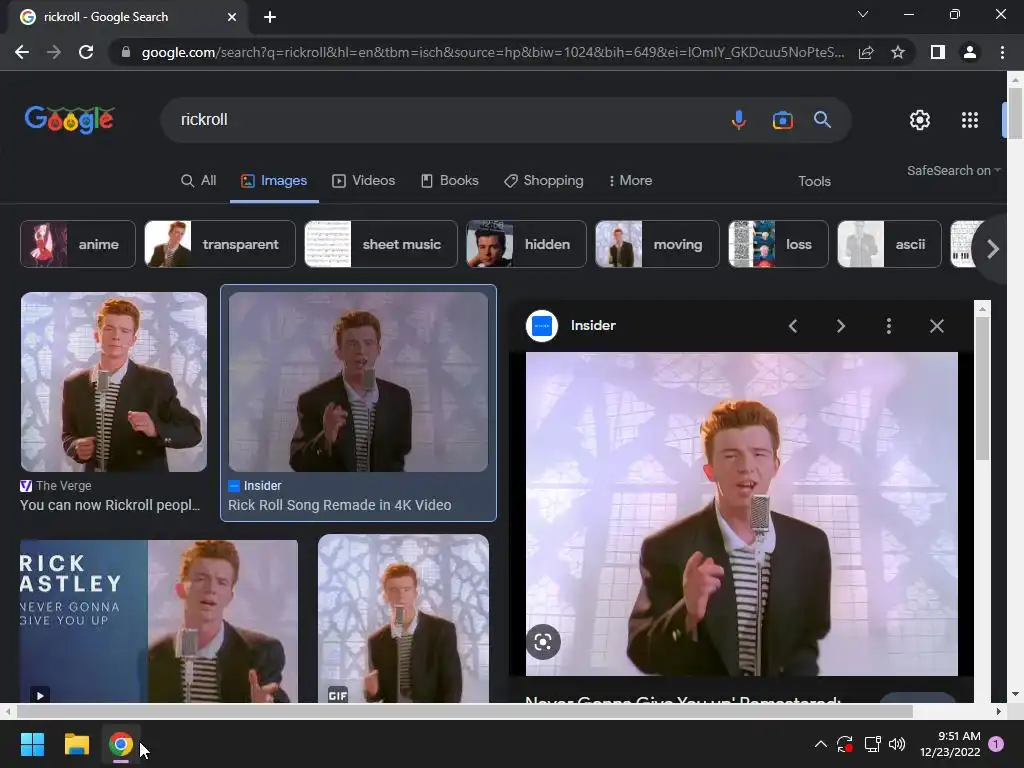Switch to the Books tab
Viewport: 1024px width, 768px height.
449,181
